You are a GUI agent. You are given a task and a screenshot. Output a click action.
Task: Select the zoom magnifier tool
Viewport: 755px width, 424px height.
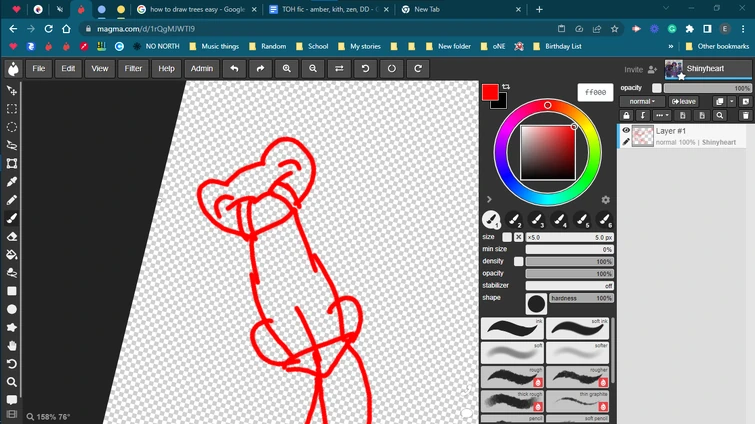12,382
